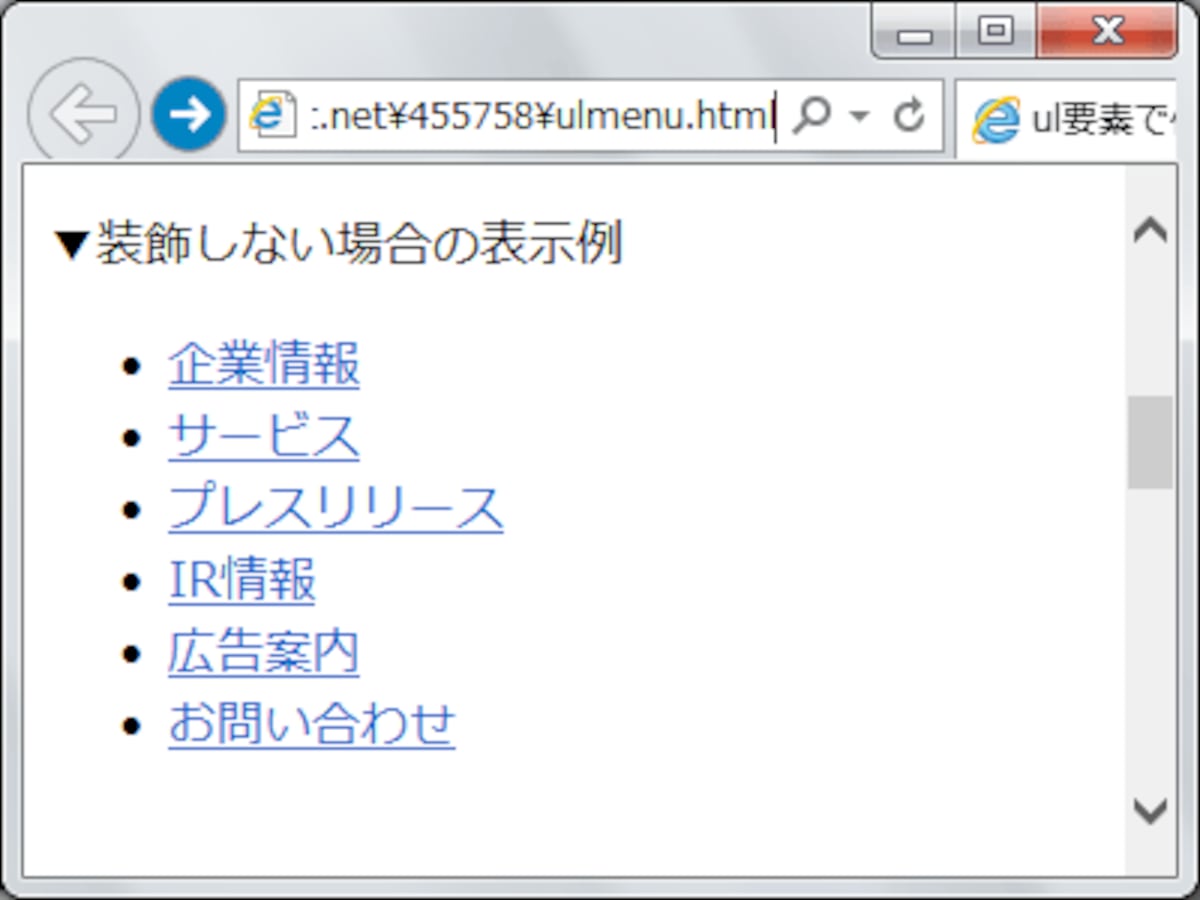Switch to the ul要素 browser tab
Screen dimensions: 1200x900
click(1066, 120)
